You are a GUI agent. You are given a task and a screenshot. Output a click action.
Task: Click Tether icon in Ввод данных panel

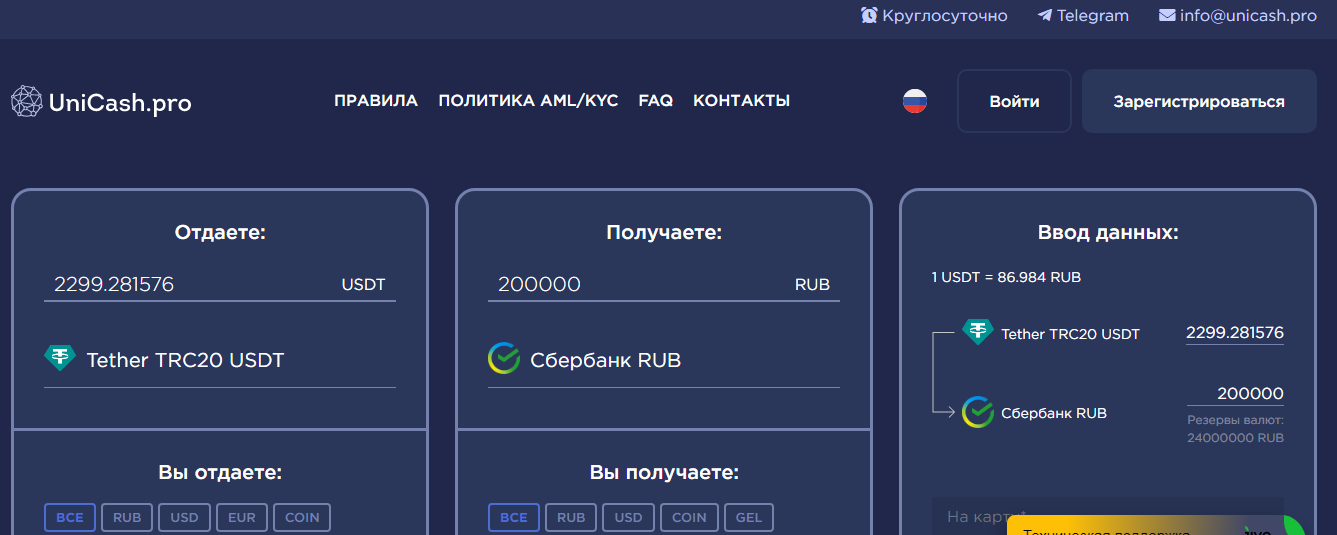pyautogui.click(x=977, y=332)
